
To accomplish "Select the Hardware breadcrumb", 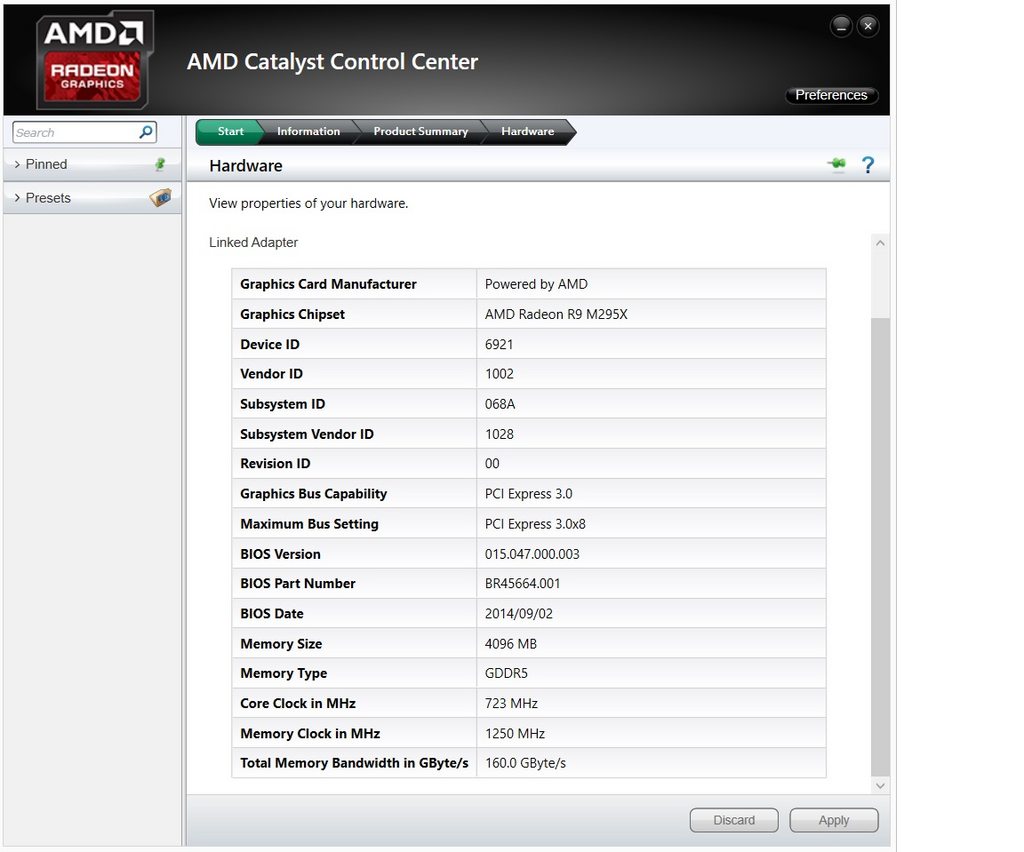I will [528, 131].
